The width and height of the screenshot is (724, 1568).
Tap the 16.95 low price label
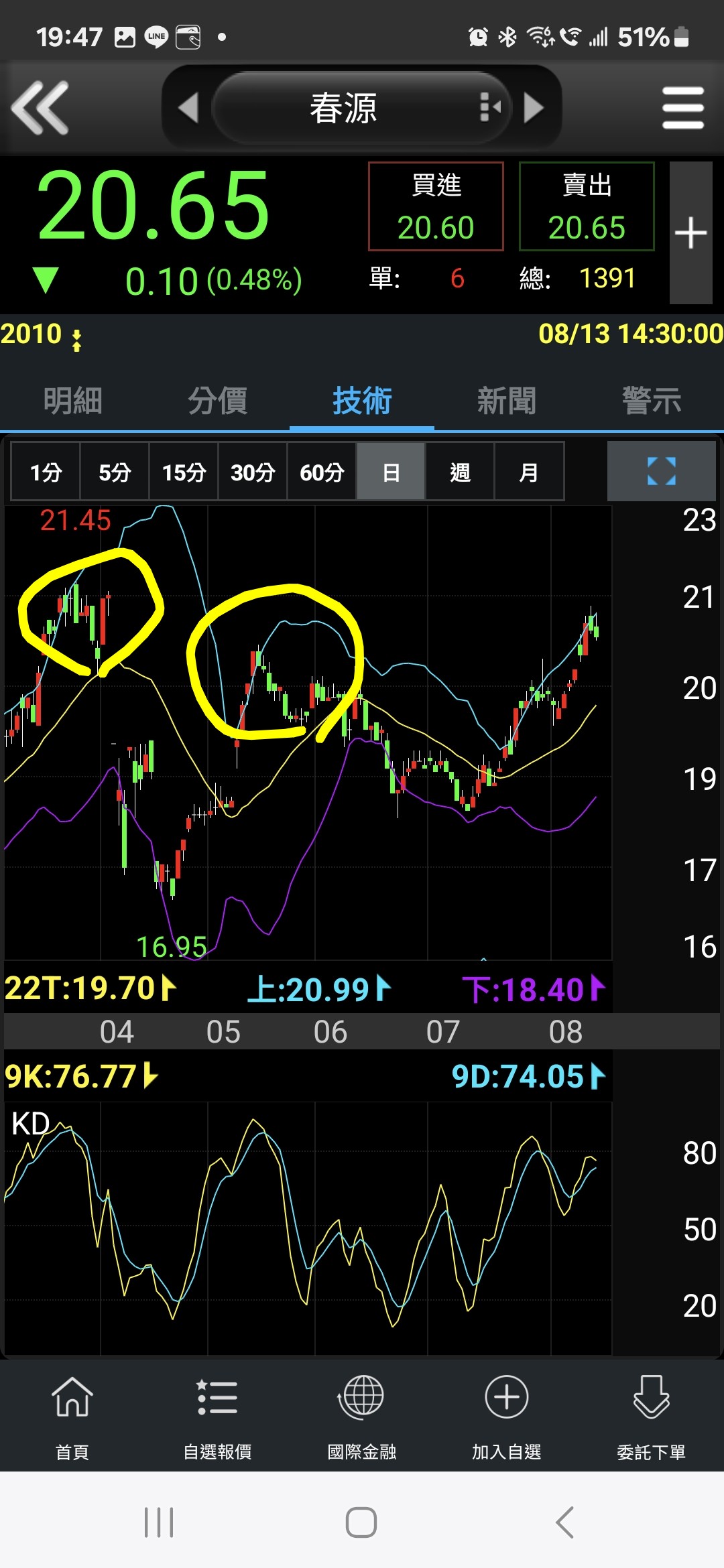tap(171, 947)
